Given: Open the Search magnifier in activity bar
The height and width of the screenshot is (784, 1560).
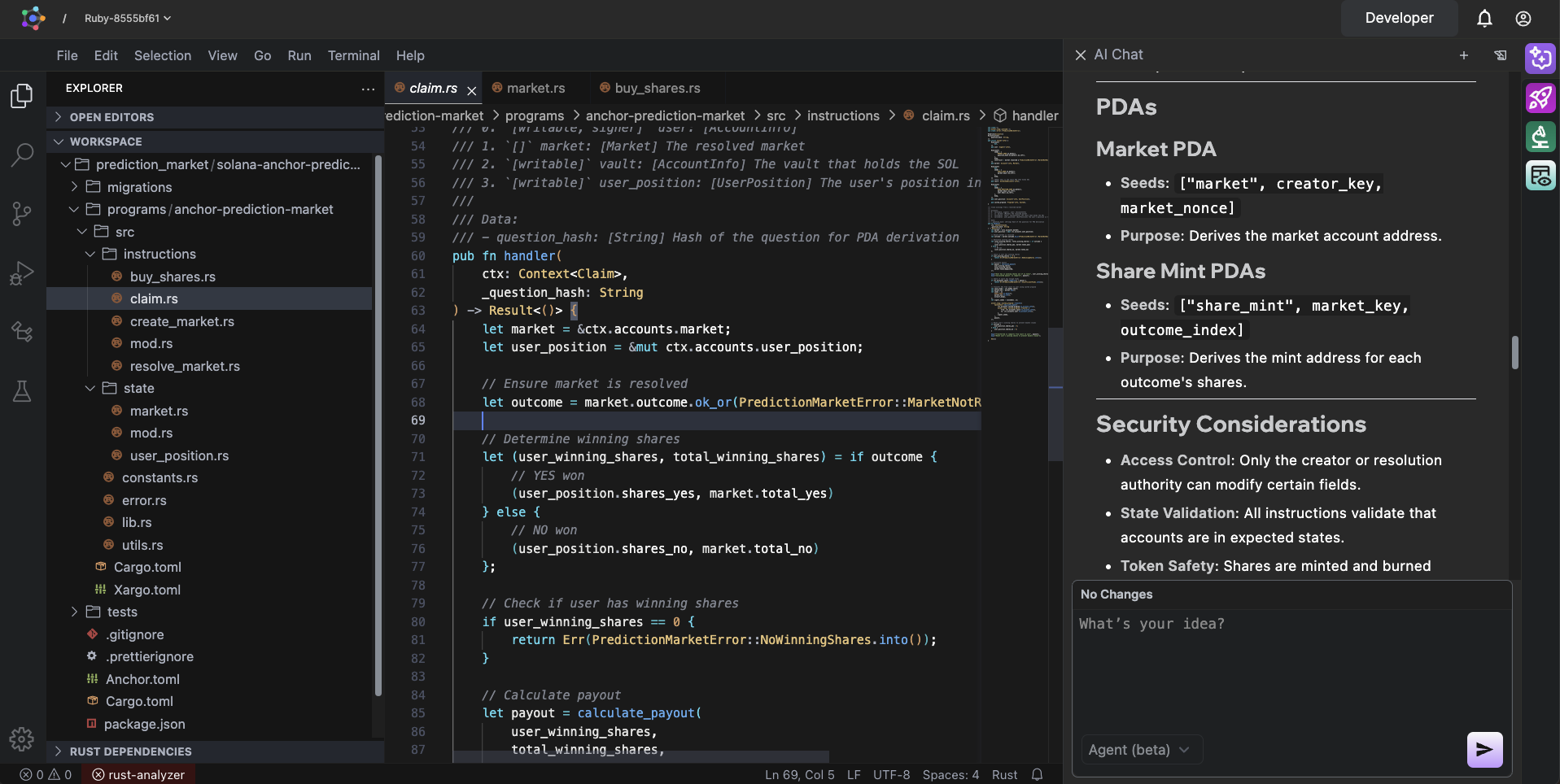Looking at the screenshot, I should pyautogui.click(x=22, y=155).
